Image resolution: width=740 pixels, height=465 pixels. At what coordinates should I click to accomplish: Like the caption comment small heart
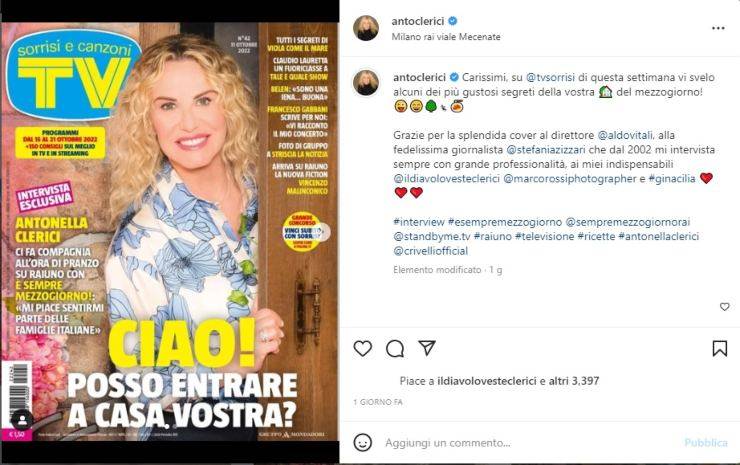pyautogui.click(x=724, y=307)
